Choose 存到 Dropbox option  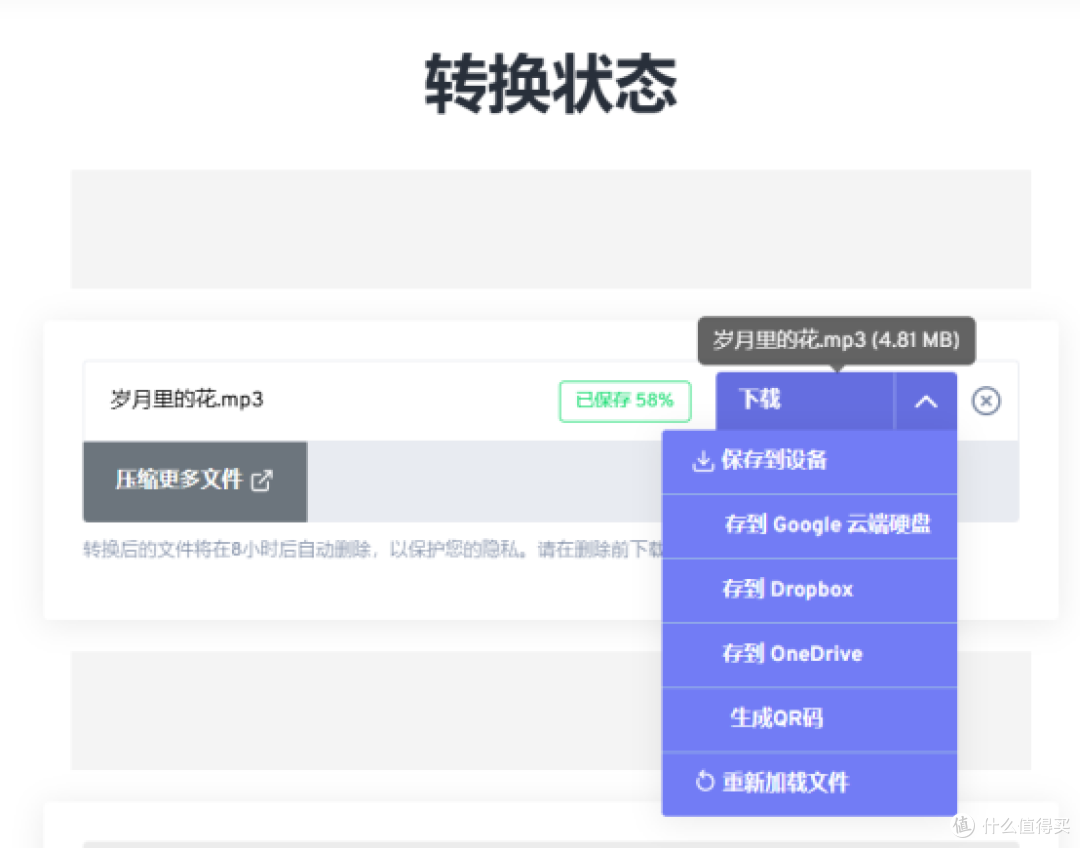(x=809, y=590)
